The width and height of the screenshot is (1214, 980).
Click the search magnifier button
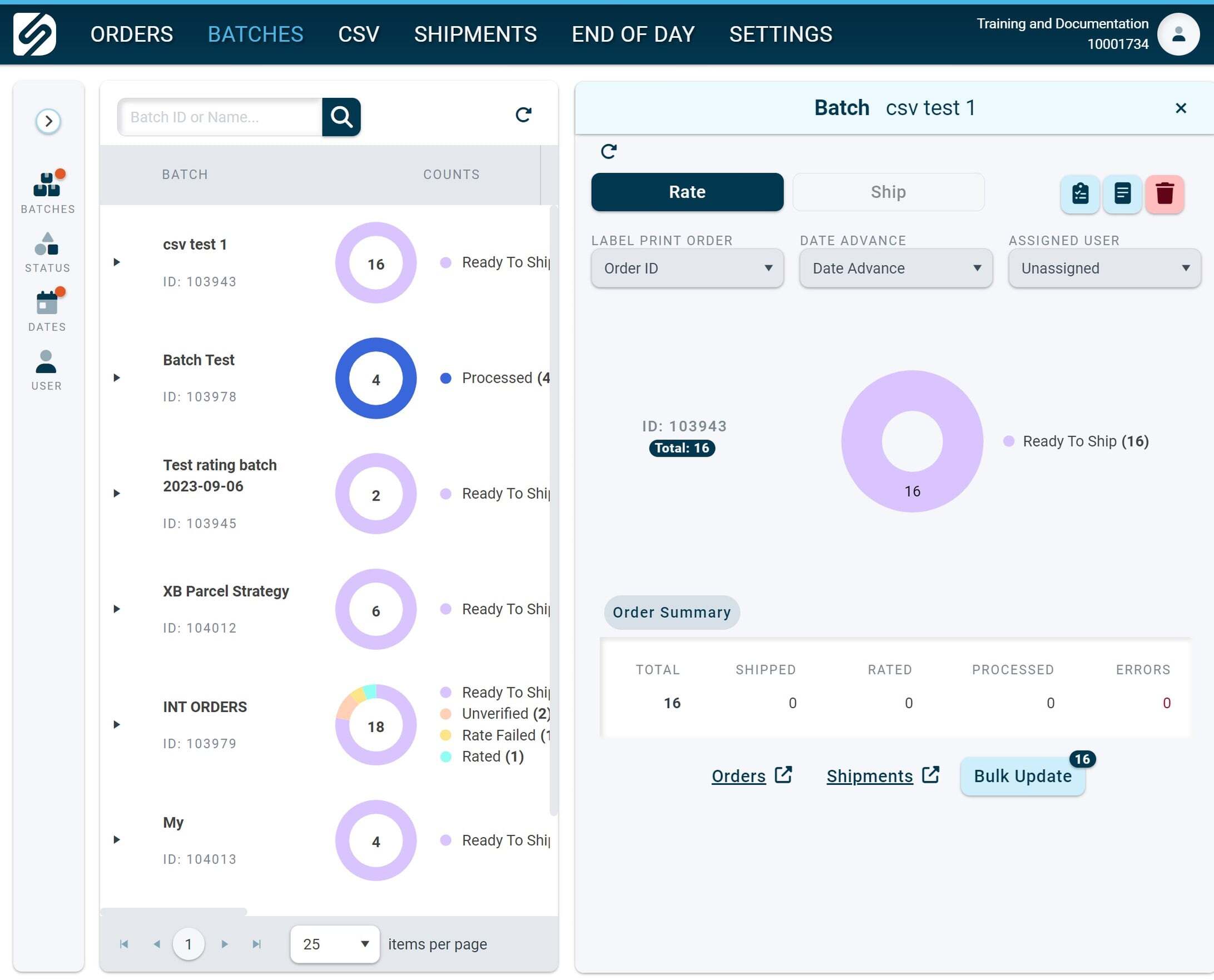(341, 117)
